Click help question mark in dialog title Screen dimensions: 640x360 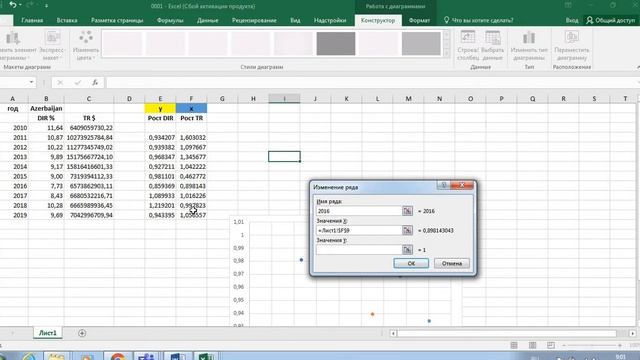[443, 185]
